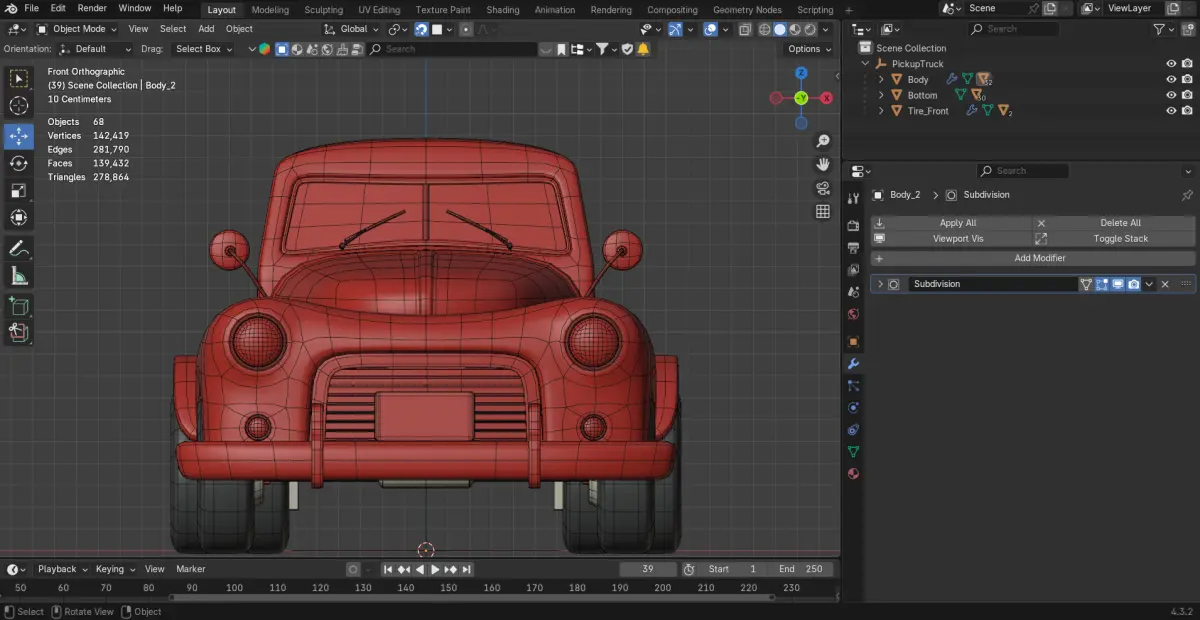Hide the Tire_Front object in viewport
1200x620 pixels.
1171,111
